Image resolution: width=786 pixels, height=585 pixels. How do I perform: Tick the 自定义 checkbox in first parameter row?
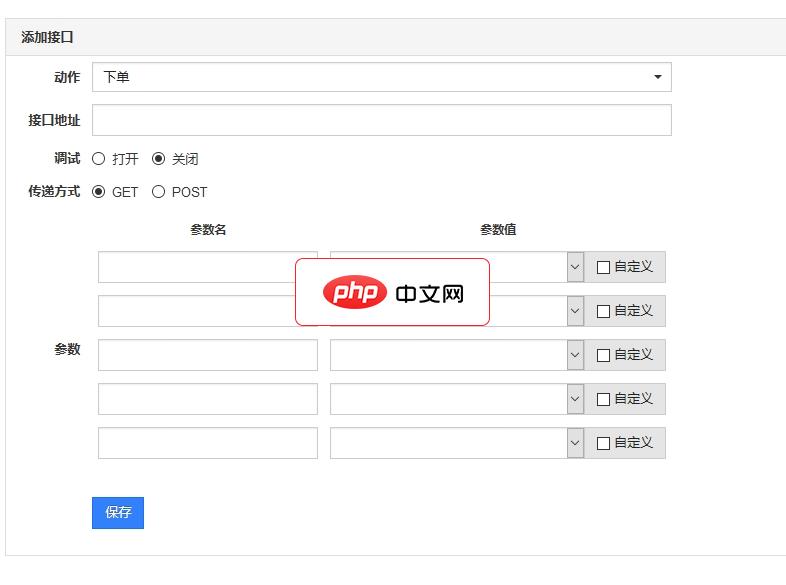click(x=603, y=267)
